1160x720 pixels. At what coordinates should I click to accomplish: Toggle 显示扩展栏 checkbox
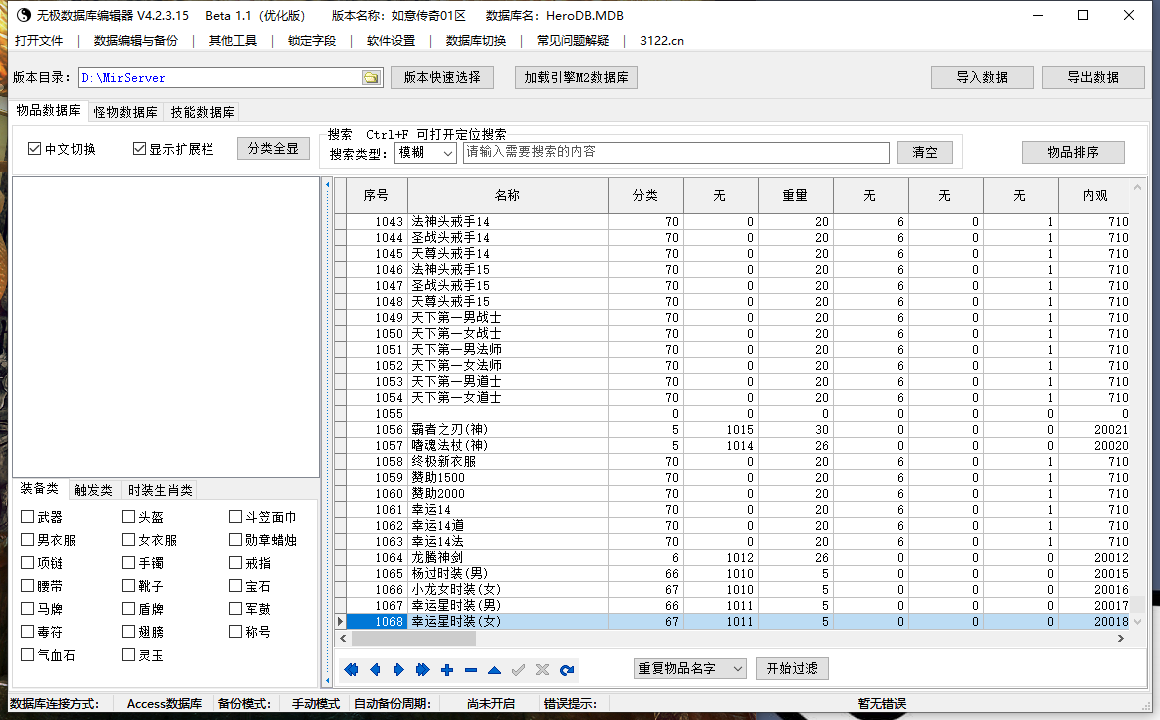click(x=139, y=149)
